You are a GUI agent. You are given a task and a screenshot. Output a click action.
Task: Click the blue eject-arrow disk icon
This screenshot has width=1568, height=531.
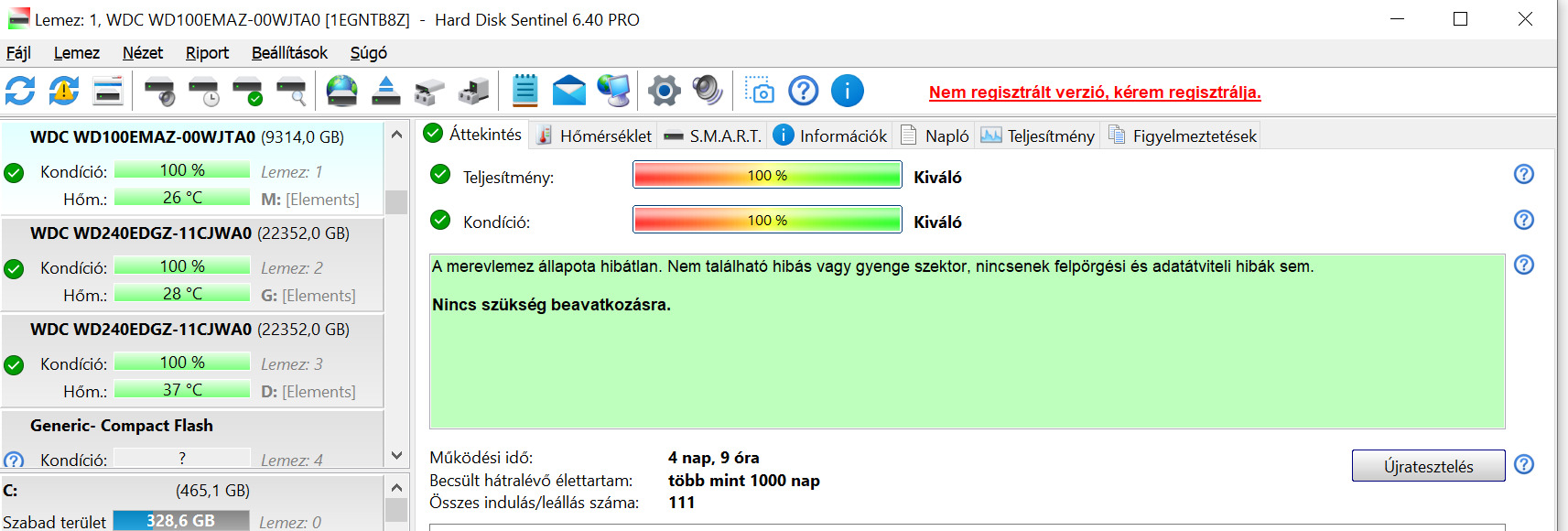click(386, 91)
